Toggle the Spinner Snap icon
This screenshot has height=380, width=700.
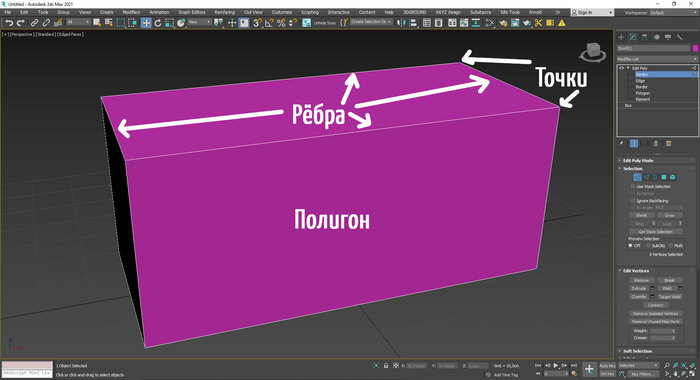click(x=293, y=23)
